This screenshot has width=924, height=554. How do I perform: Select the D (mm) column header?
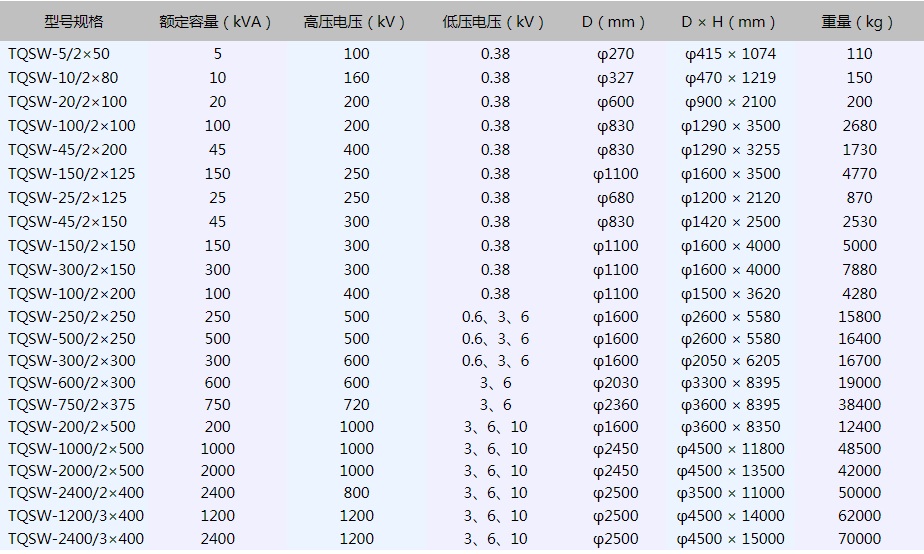pyautogui.click(x=613, y=22)
